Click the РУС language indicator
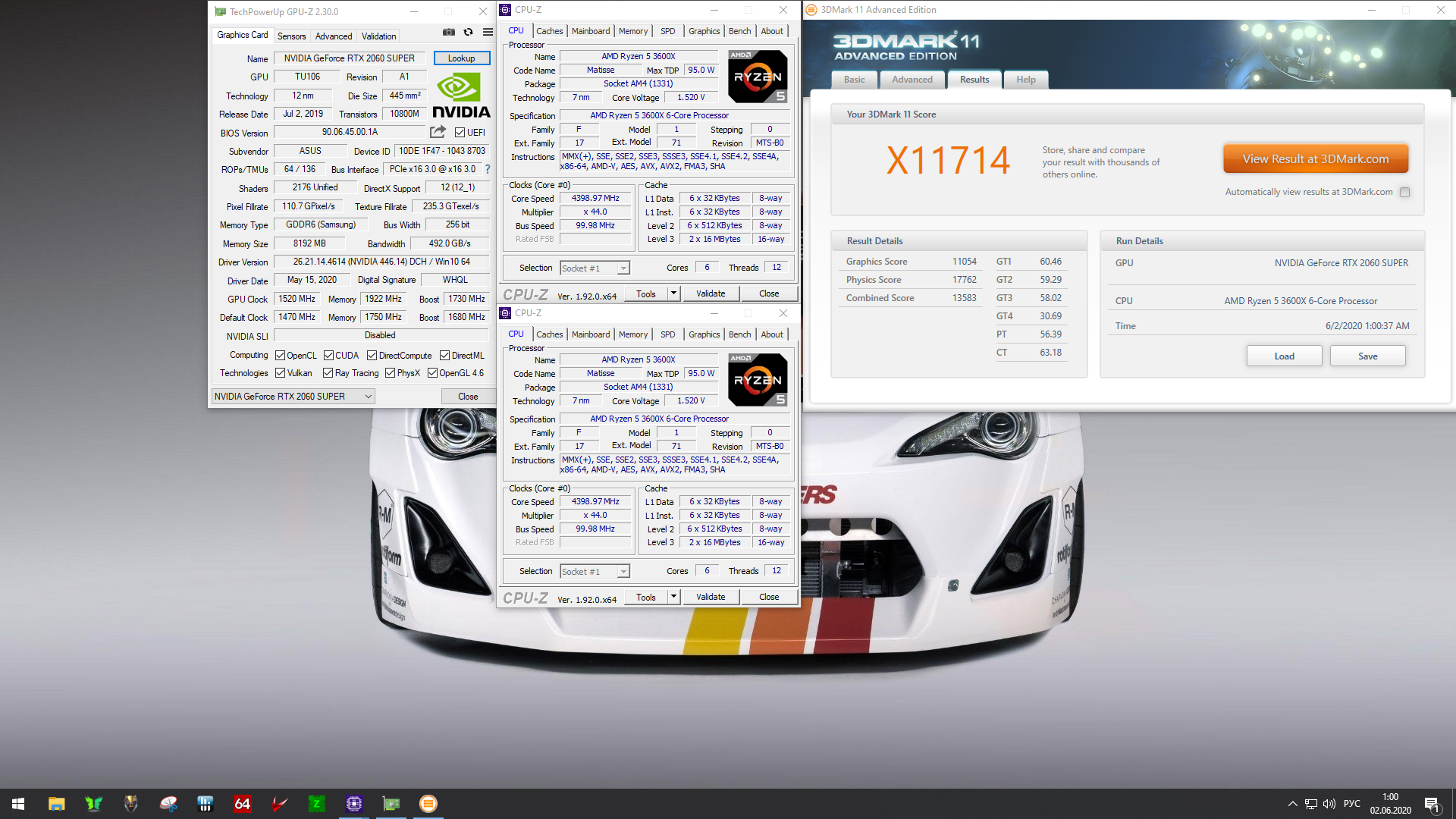 [x=1351, y=804]
